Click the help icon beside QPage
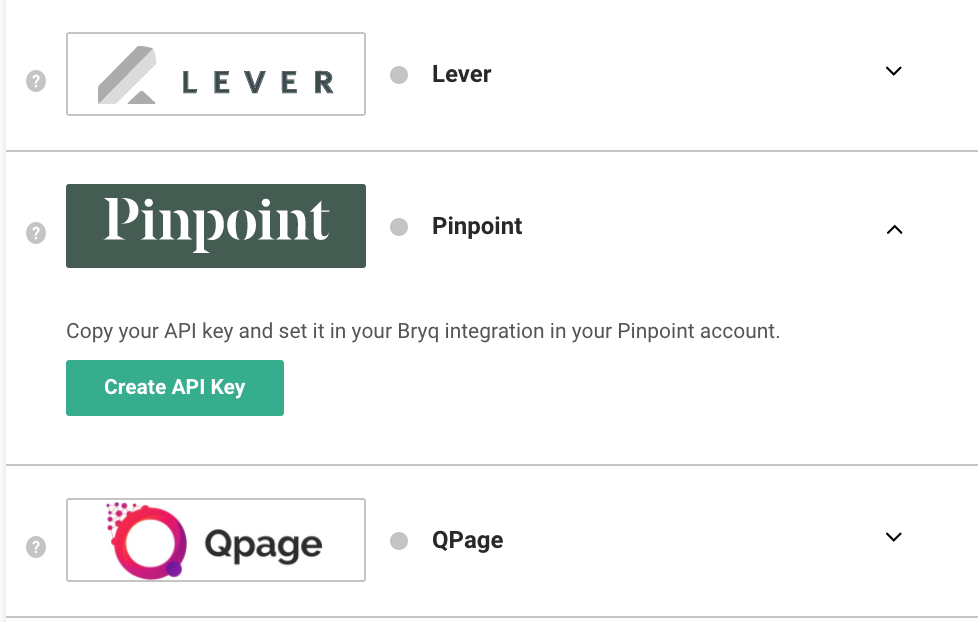Image resolution: width=978 pixels, height=622 pixels. (36, 547)
